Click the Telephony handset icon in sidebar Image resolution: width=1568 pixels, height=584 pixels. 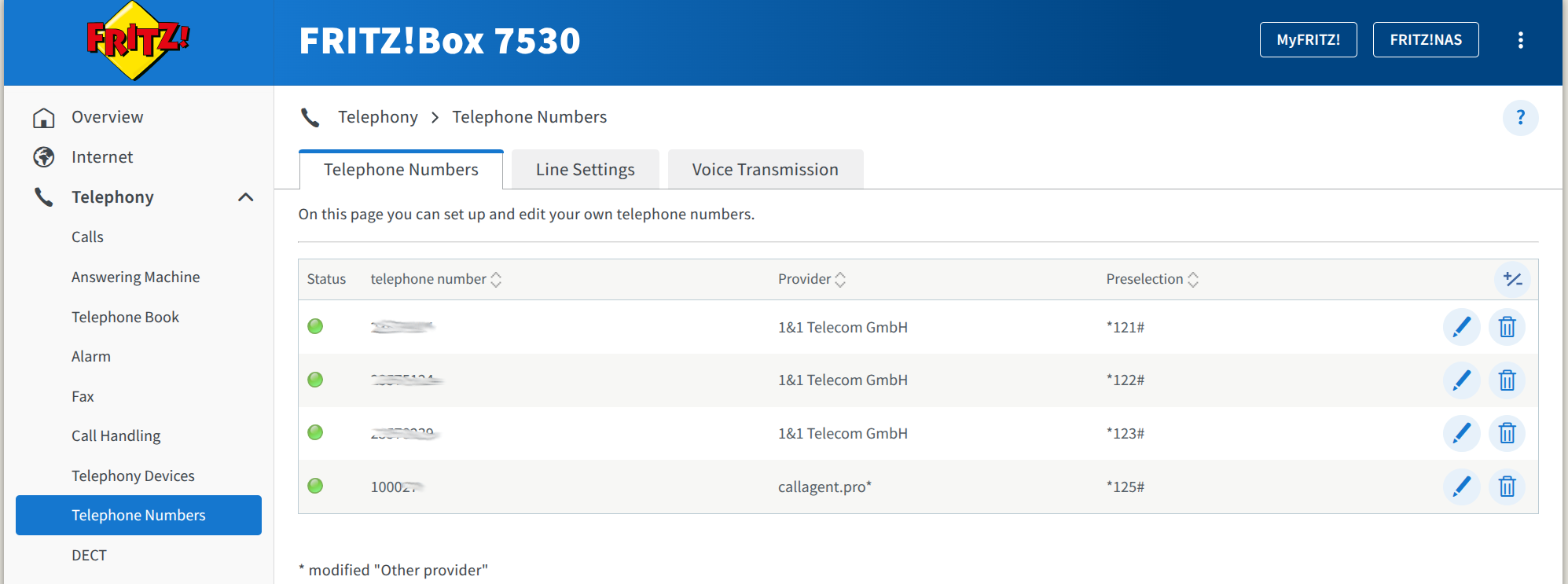44,197
